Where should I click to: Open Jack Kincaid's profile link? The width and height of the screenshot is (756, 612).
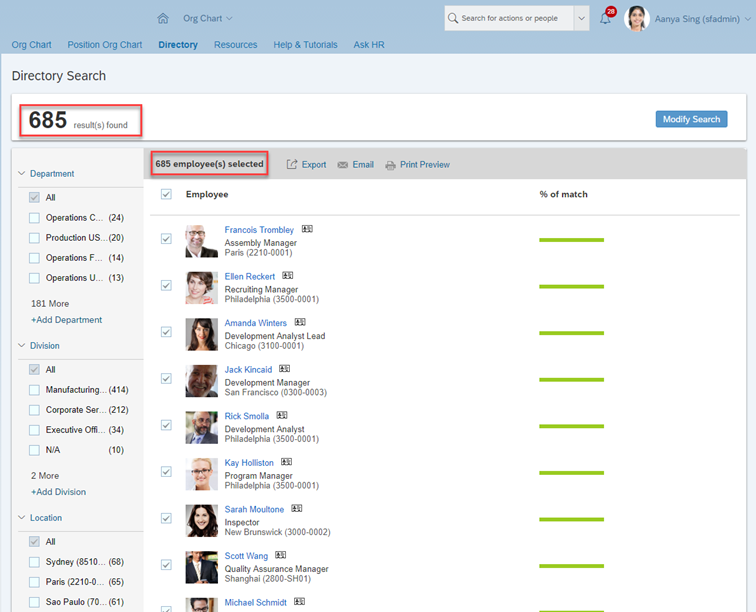pyautogui.click(x=248, y=369)
